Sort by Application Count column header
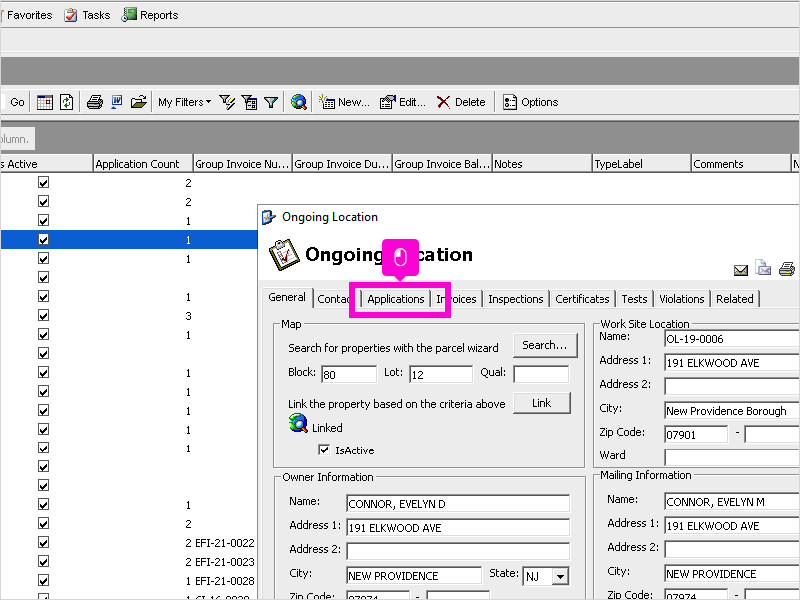 click(143, 164)
